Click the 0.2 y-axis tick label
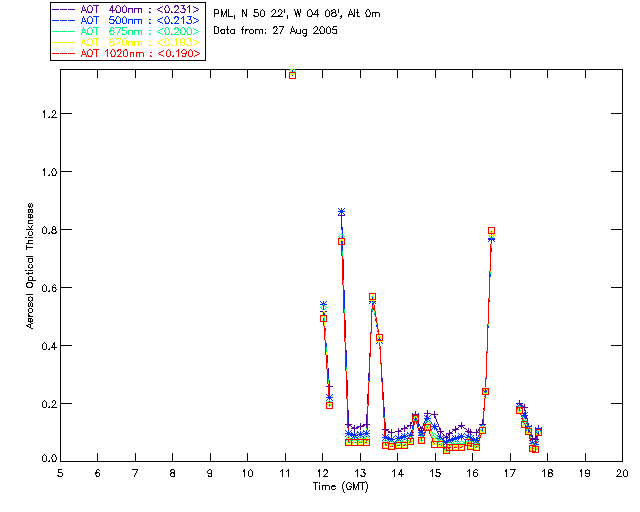Viewport: 640px width, 512px height. click(49, 404)
